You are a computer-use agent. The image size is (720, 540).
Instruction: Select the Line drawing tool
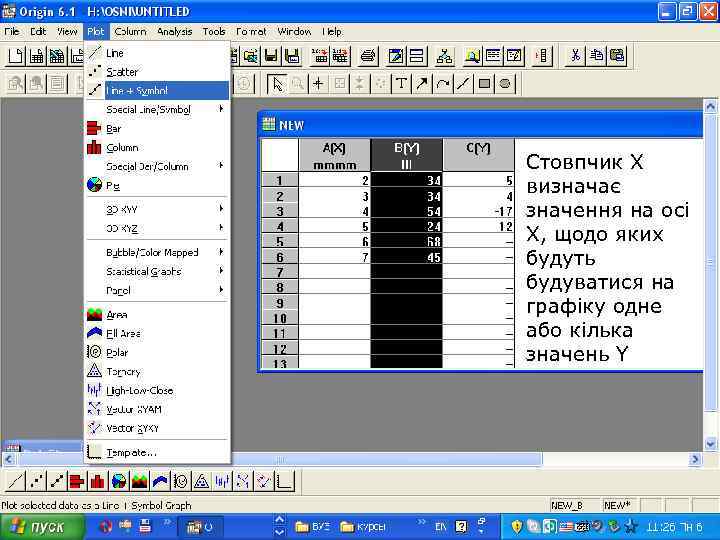(x=463, y=84)
